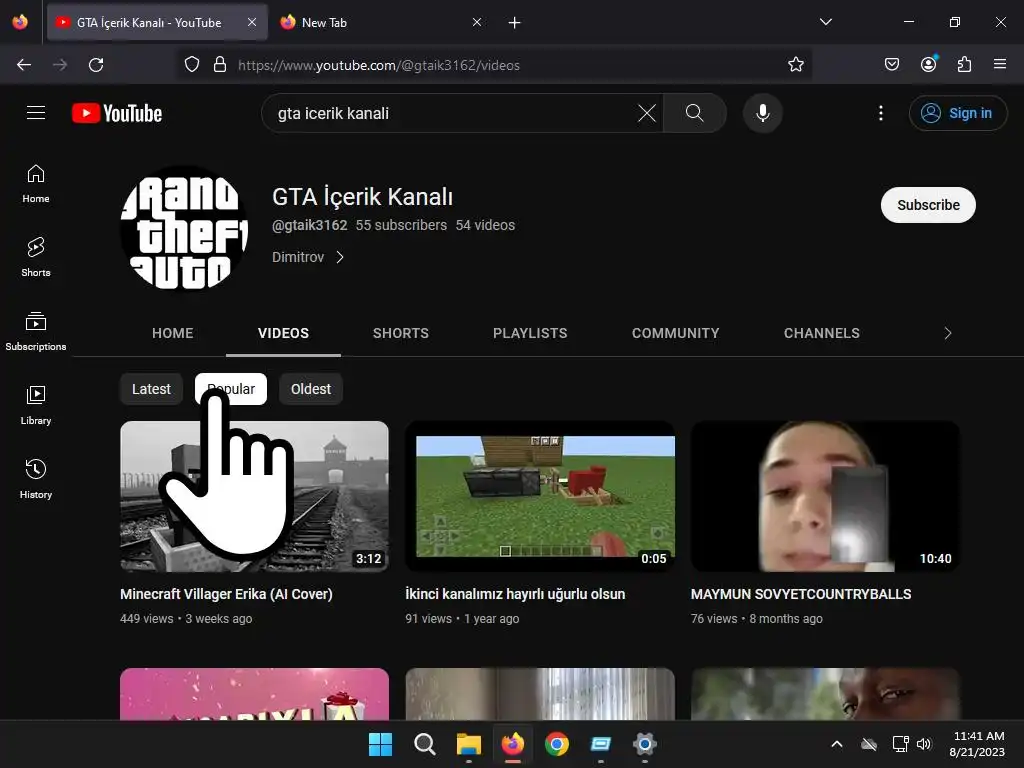
Task: Click the @gtaik3162 channel handle
Action: tap(310, 225)
